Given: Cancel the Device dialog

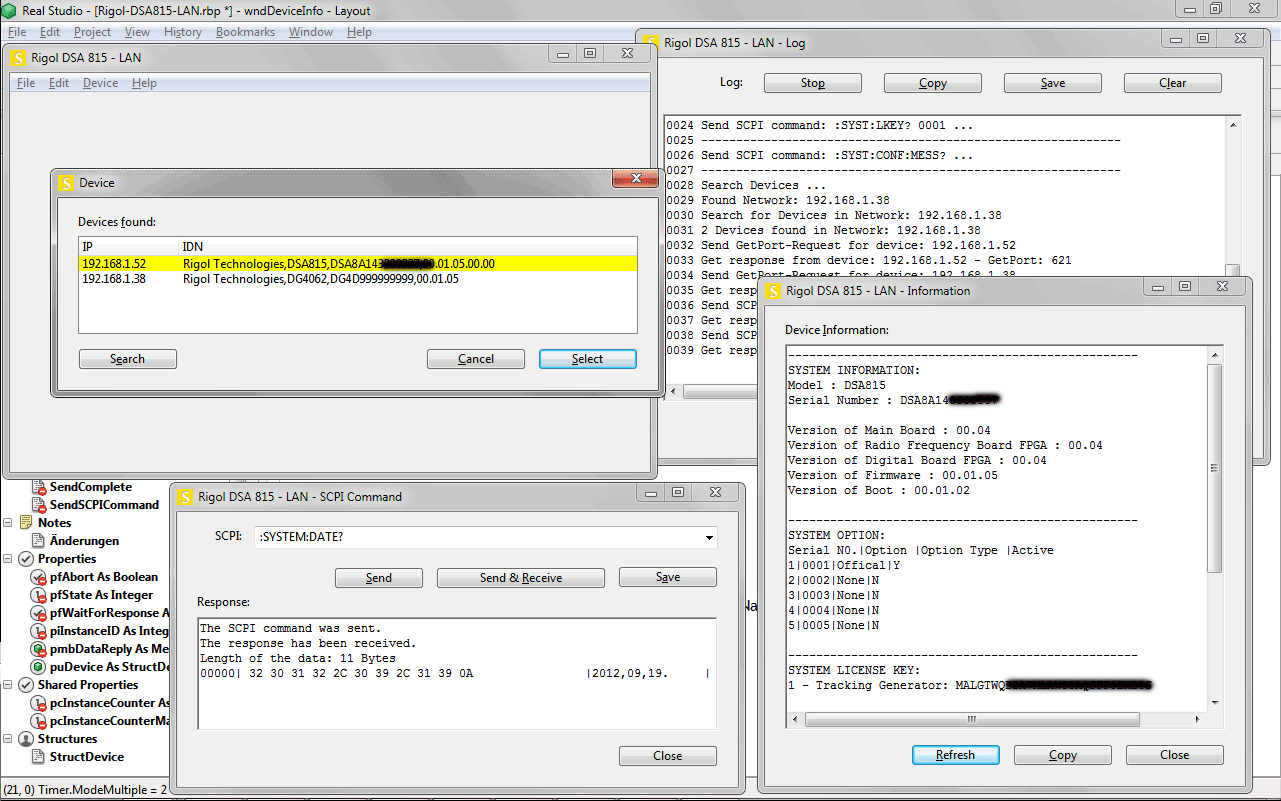Looking at the screenshot, I should [476, 359].
